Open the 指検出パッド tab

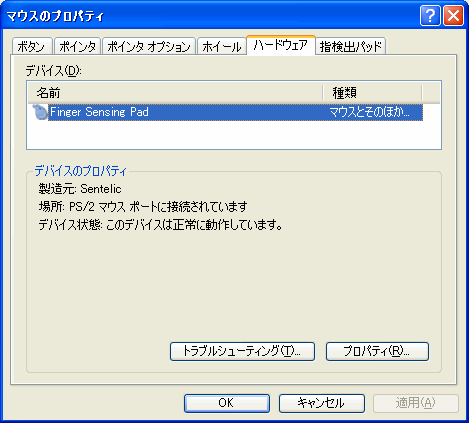click(351, 46)
